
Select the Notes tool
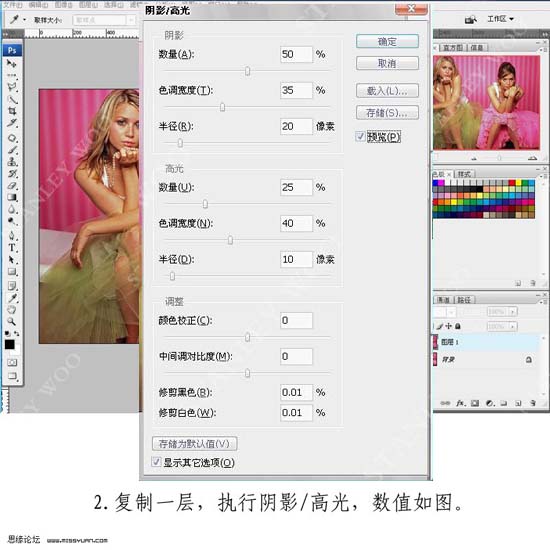click(x=12, y=286)
